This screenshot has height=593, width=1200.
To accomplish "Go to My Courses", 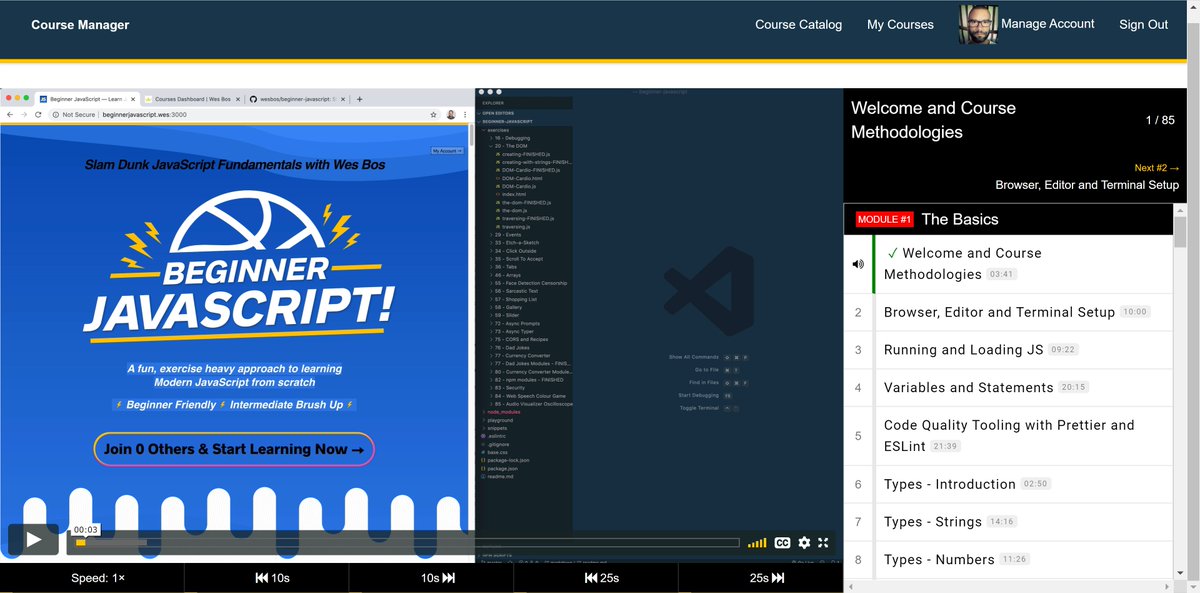I will [x=900, y=25].
